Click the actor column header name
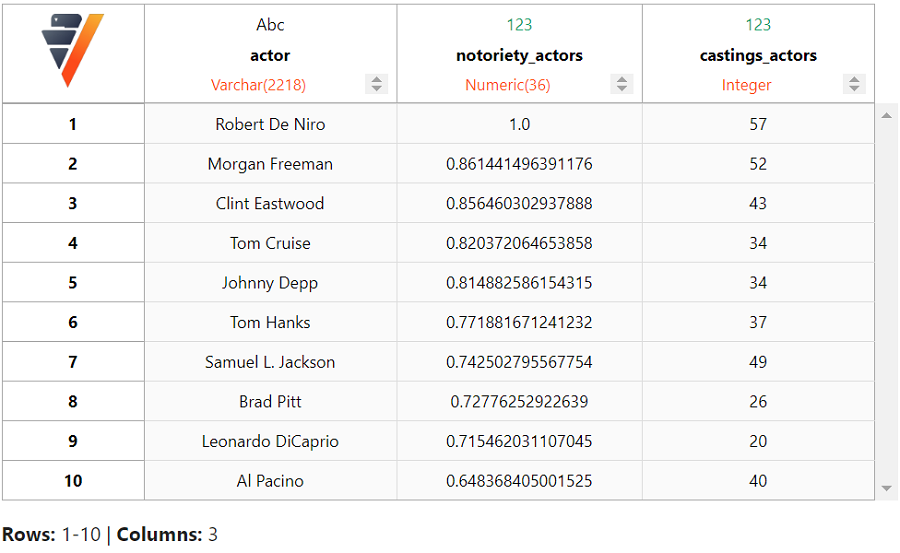 pyautogui.click(x=270, y=56)
